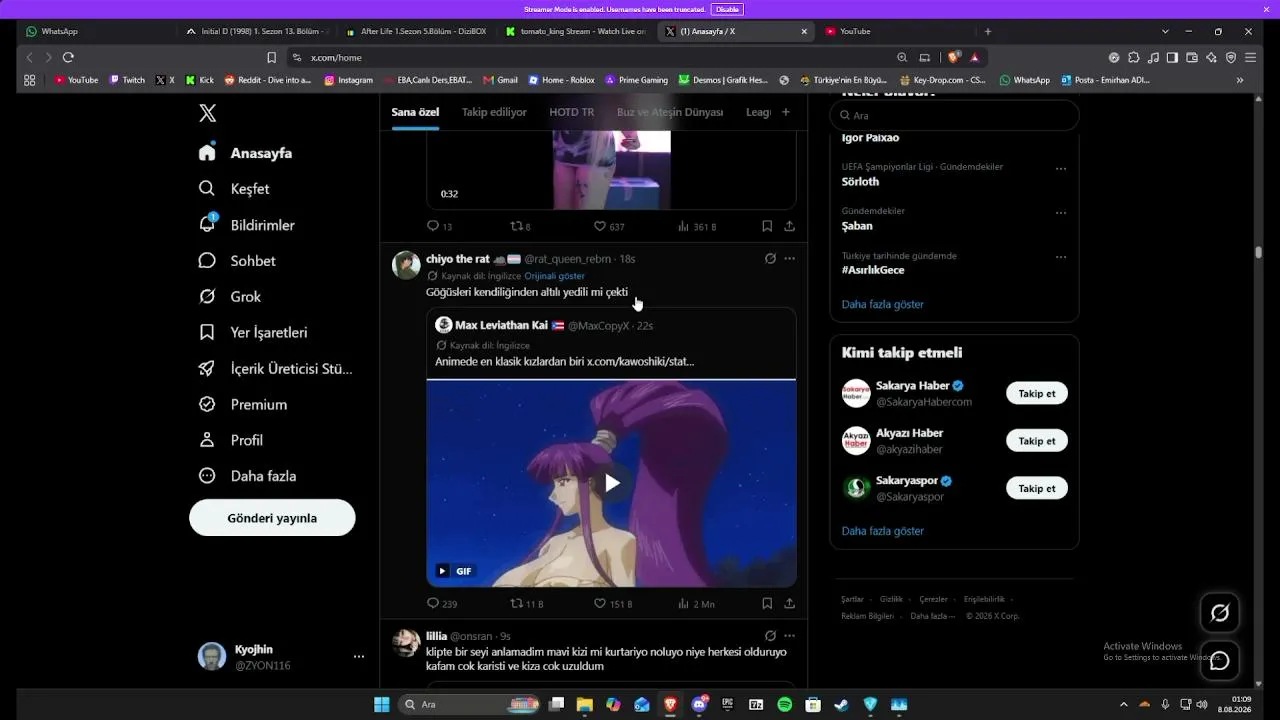Share chiyo the rat's post

tap(789, 604)
